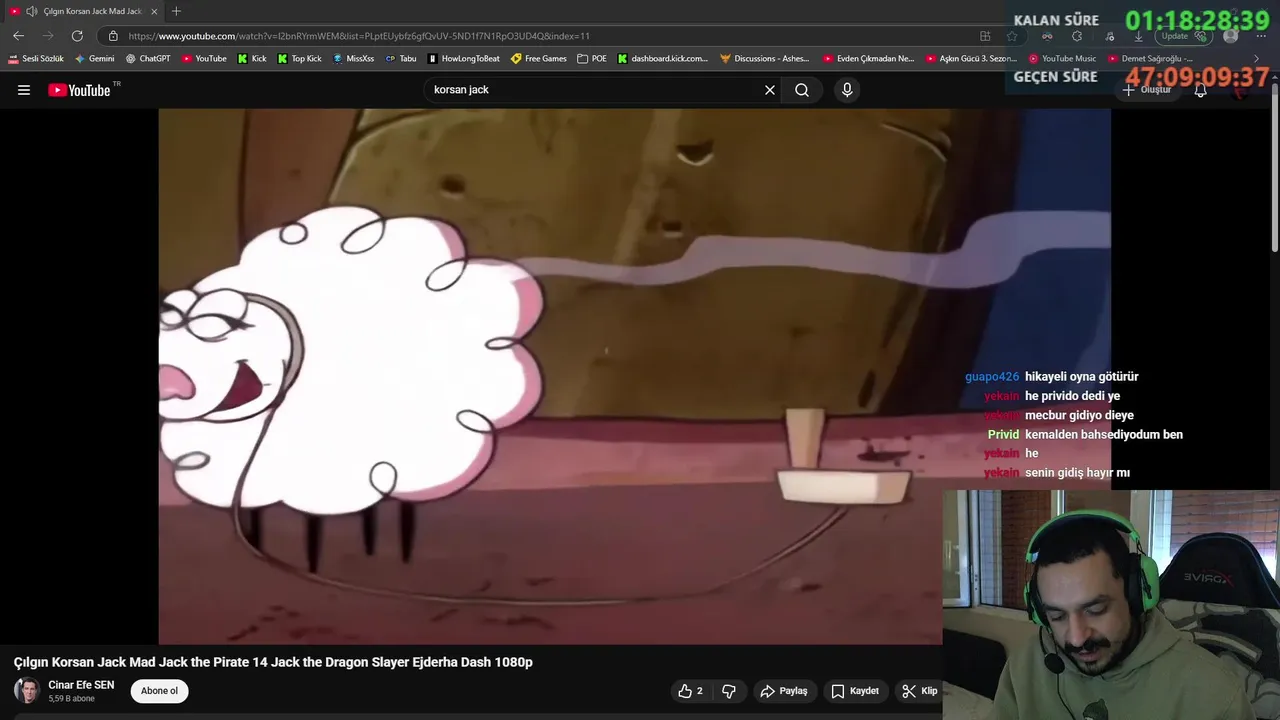The image size is (1280, 720).
Task: Open the Cinar Efe SEN channel name
Action: click(81, 685)
